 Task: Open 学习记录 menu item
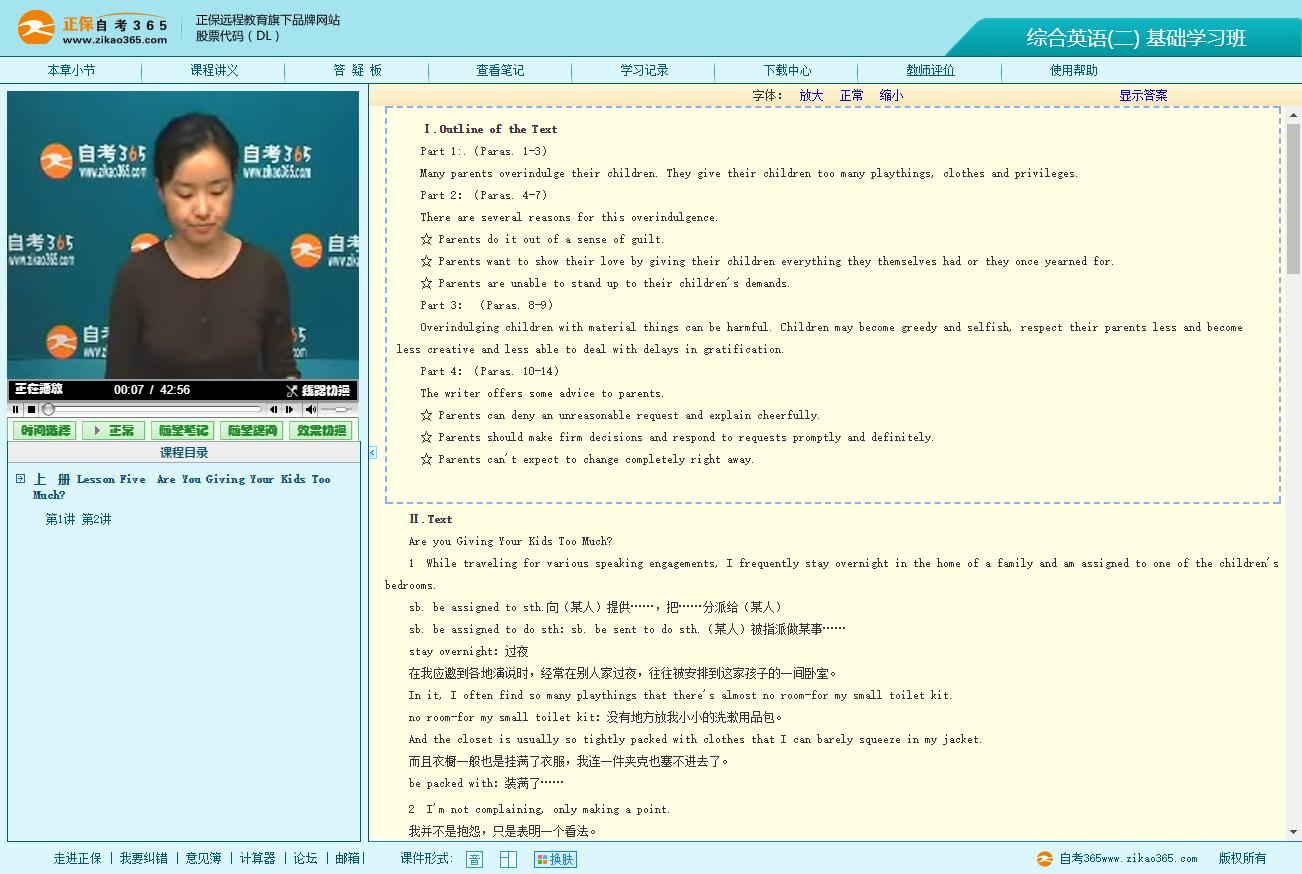(644, 70)
